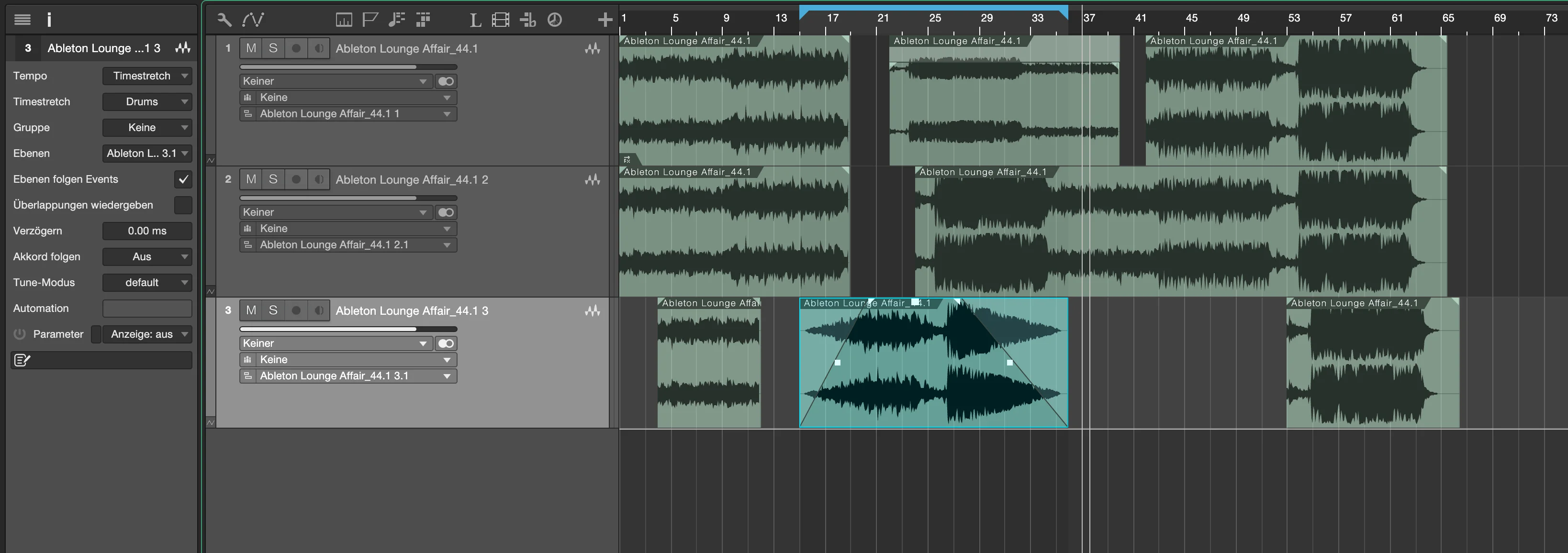Open the Timestretch 'Drums' dropdown

(147, 101)
